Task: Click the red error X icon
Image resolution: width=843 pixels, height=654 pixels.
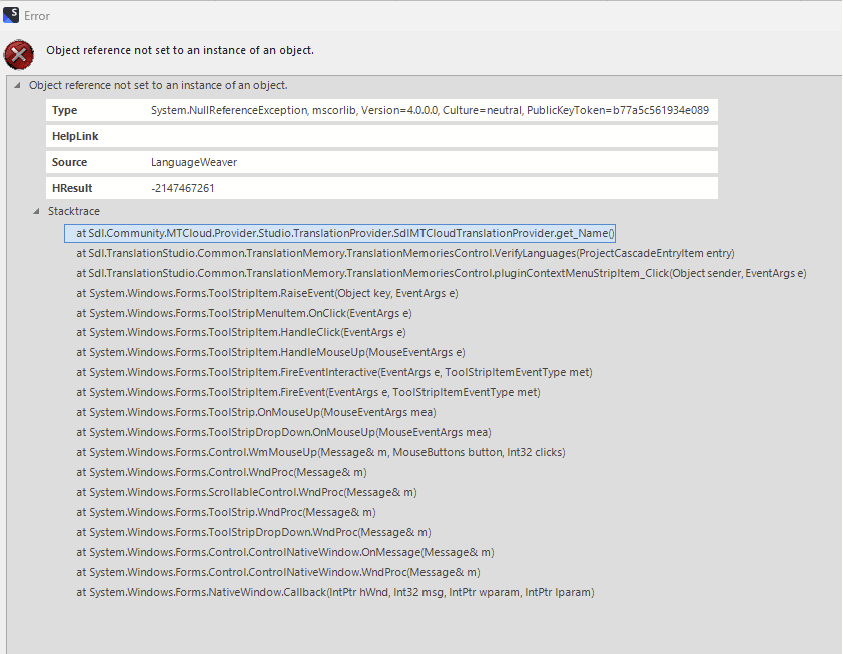Action: pyautogui.click(x=19, y=54)
